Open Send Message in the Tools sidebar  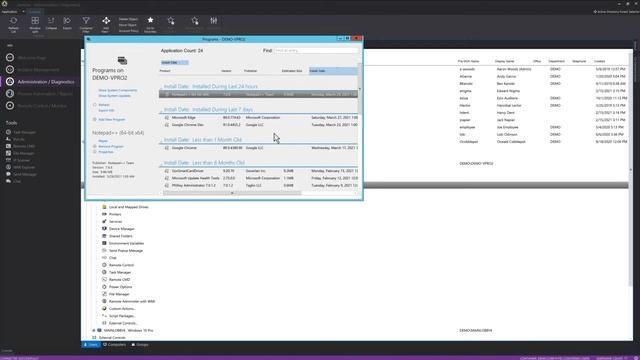click(x=21, y=174)
